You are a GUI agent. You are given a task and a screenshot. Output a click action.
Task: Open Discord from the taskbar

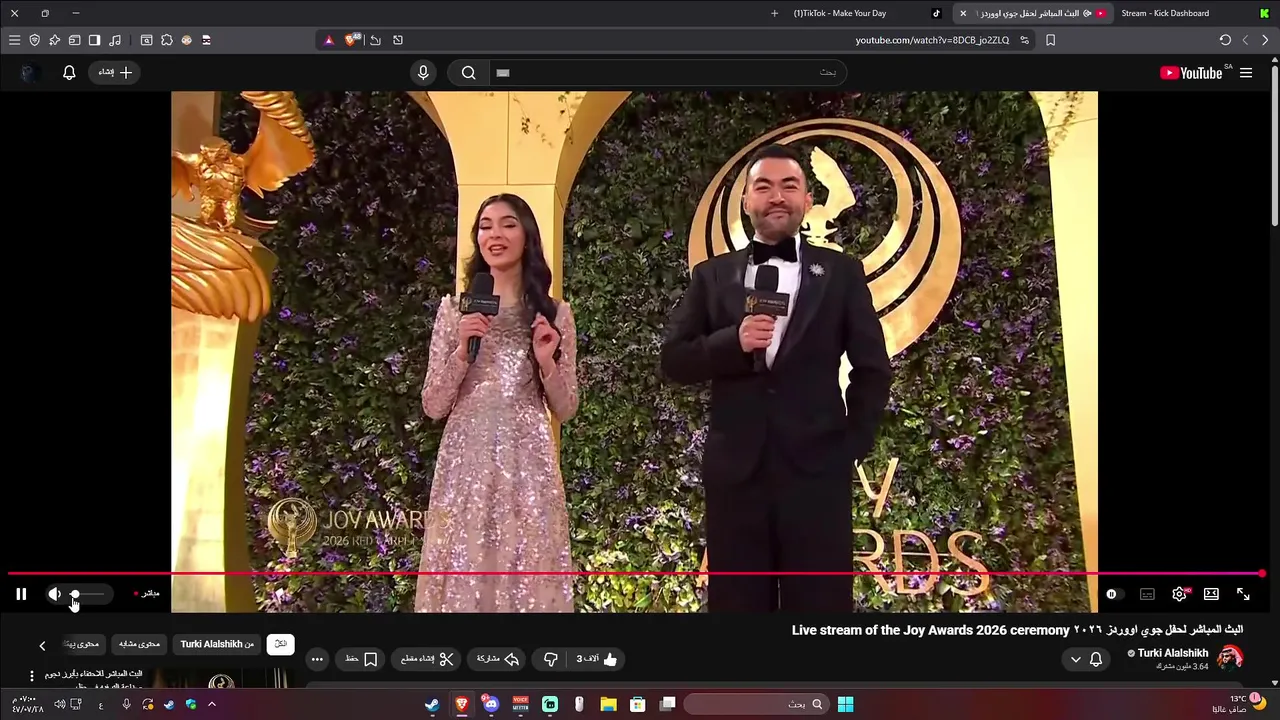coord(490,704)
